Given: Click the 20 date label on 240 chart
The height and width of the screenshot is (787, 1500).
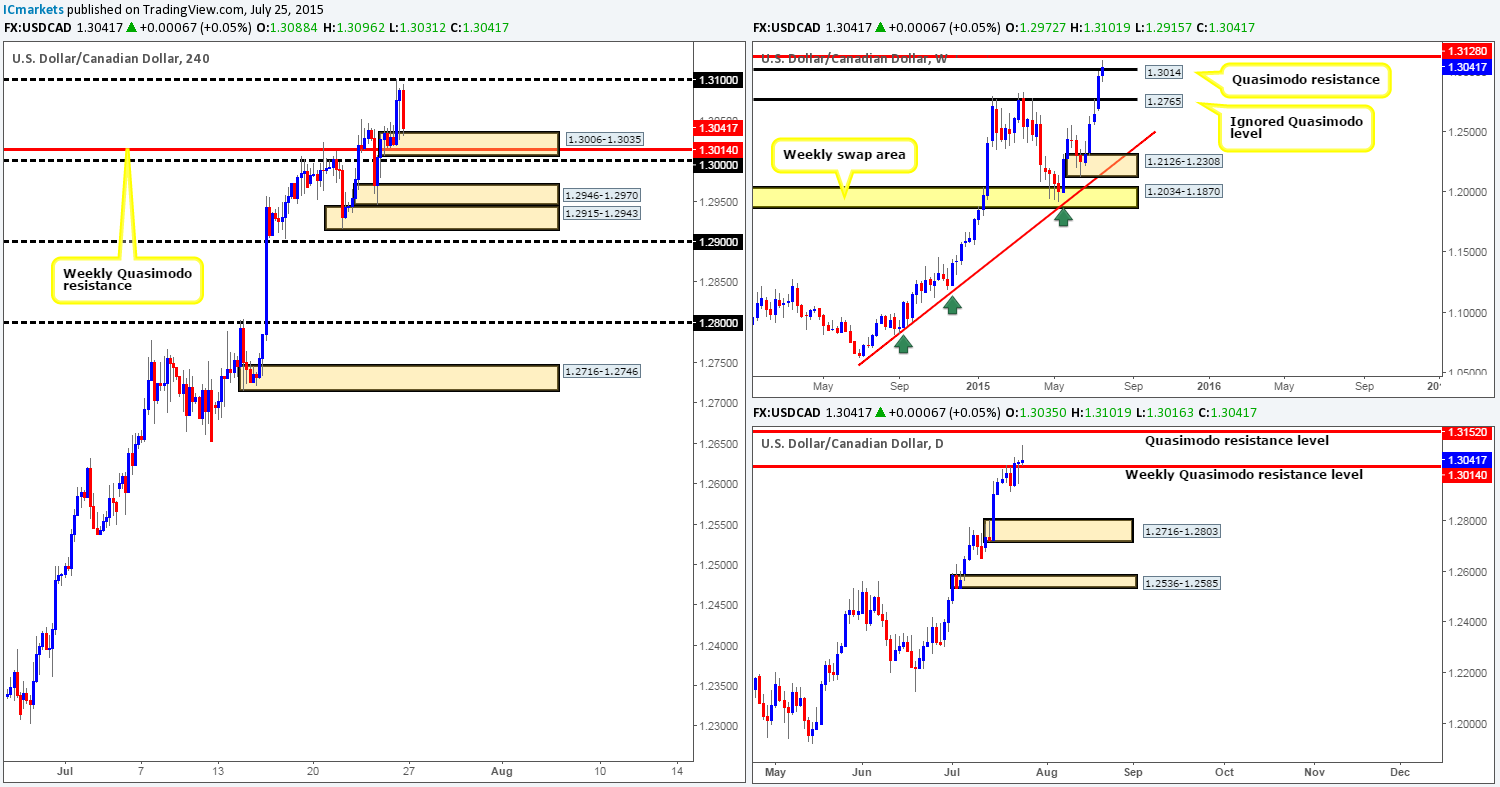Looking at the screenshot, I should [312, 772].
